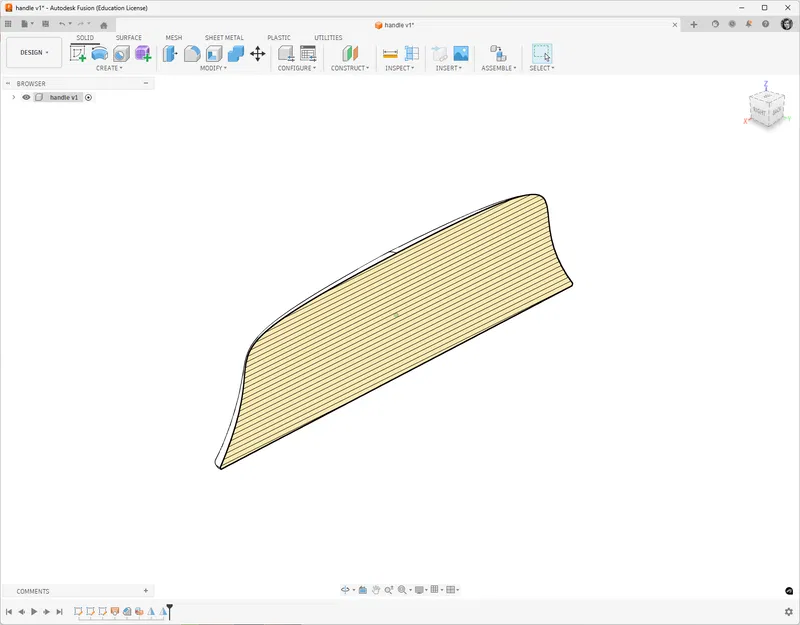Viewport: 800px width, 625px height.
Task: Toggle visibility eye for handle v1
Action: 26,97
